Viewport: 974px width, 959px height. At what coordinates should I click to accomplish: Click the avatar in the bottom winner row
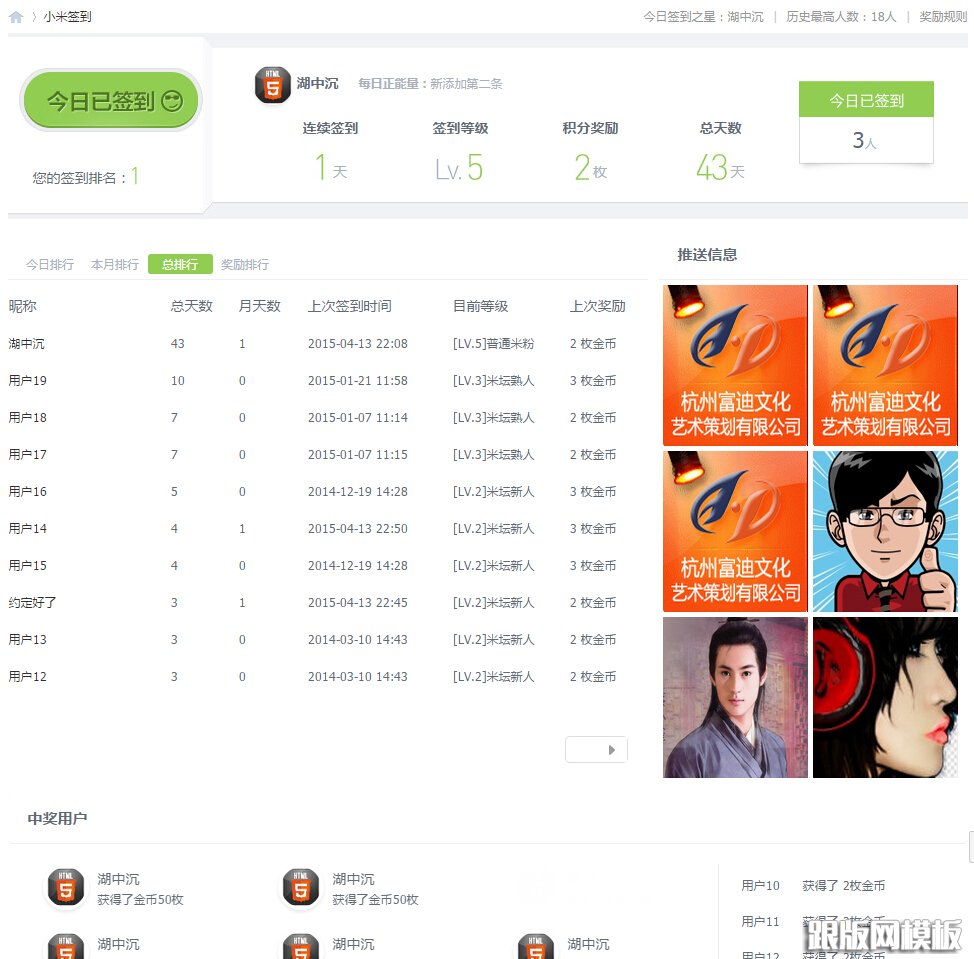pos(65,945)
